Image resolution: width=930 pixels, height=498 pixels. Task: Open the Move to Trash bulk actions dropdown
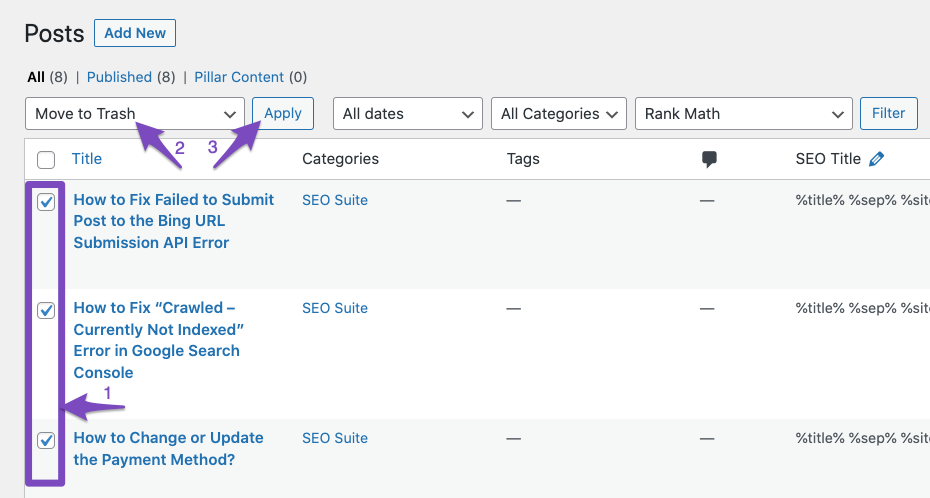tap(135, 113)
